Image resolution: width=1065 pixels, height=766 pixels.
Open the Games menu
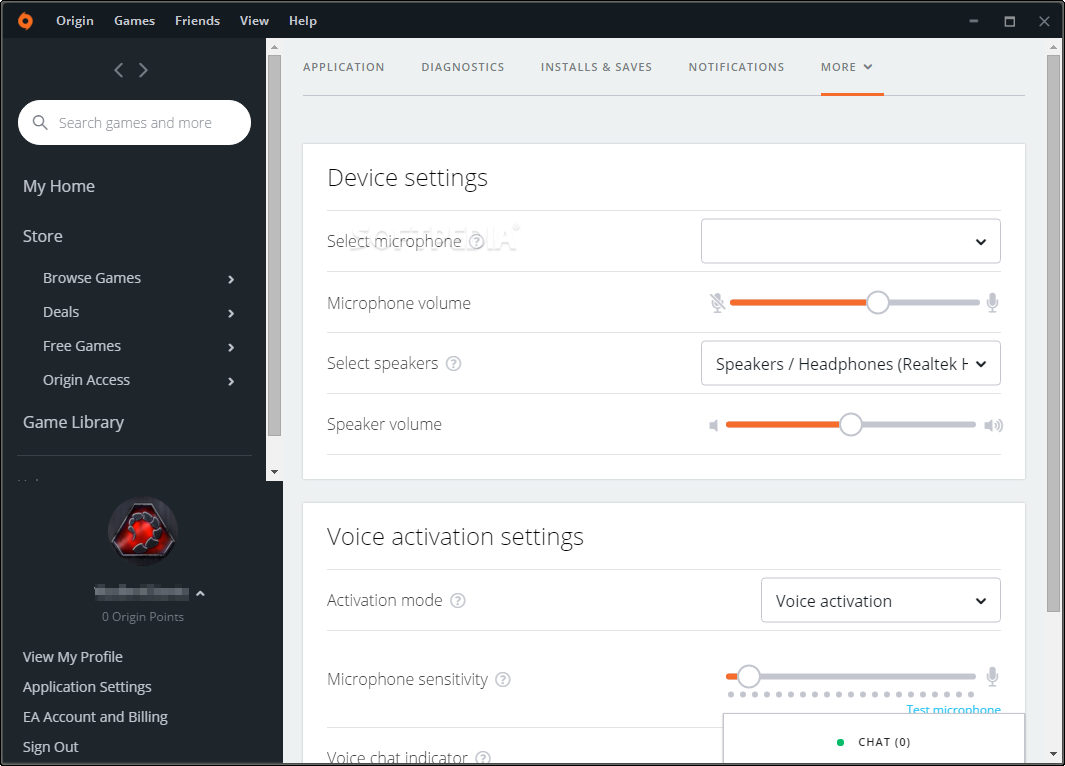point(134,21)
